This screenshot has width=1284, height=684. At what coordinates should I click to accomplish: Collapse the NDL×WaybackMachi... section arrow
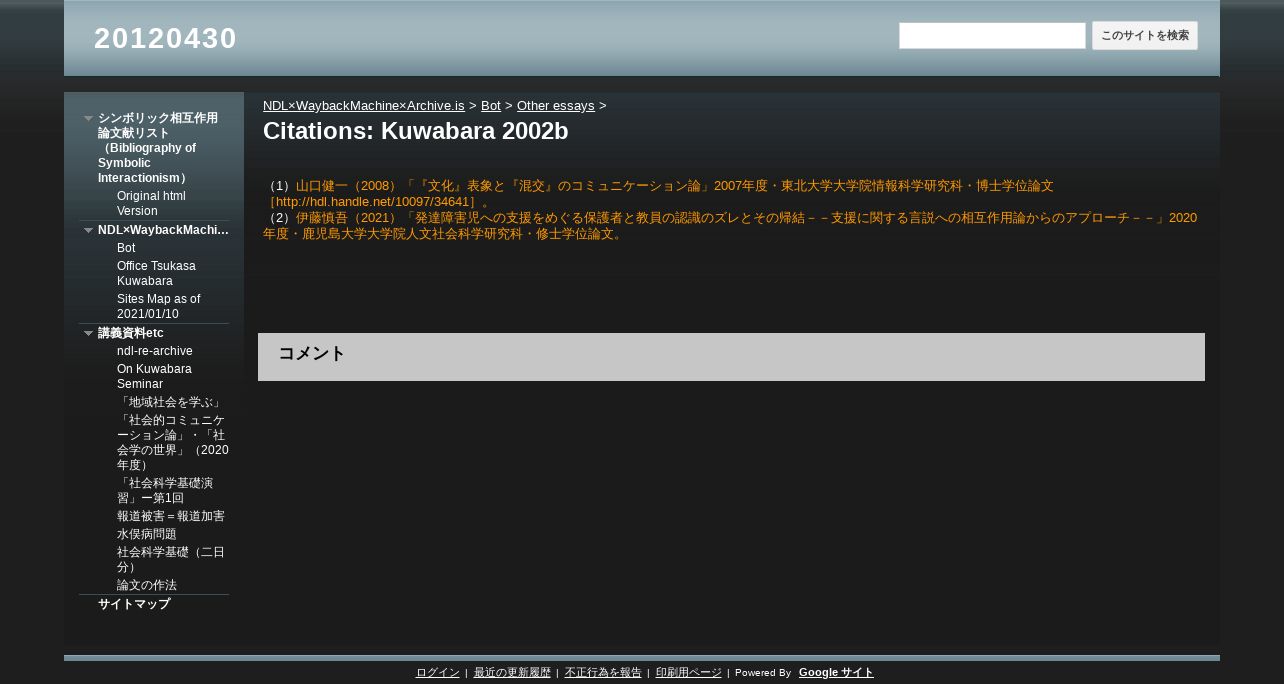[88, 230]
